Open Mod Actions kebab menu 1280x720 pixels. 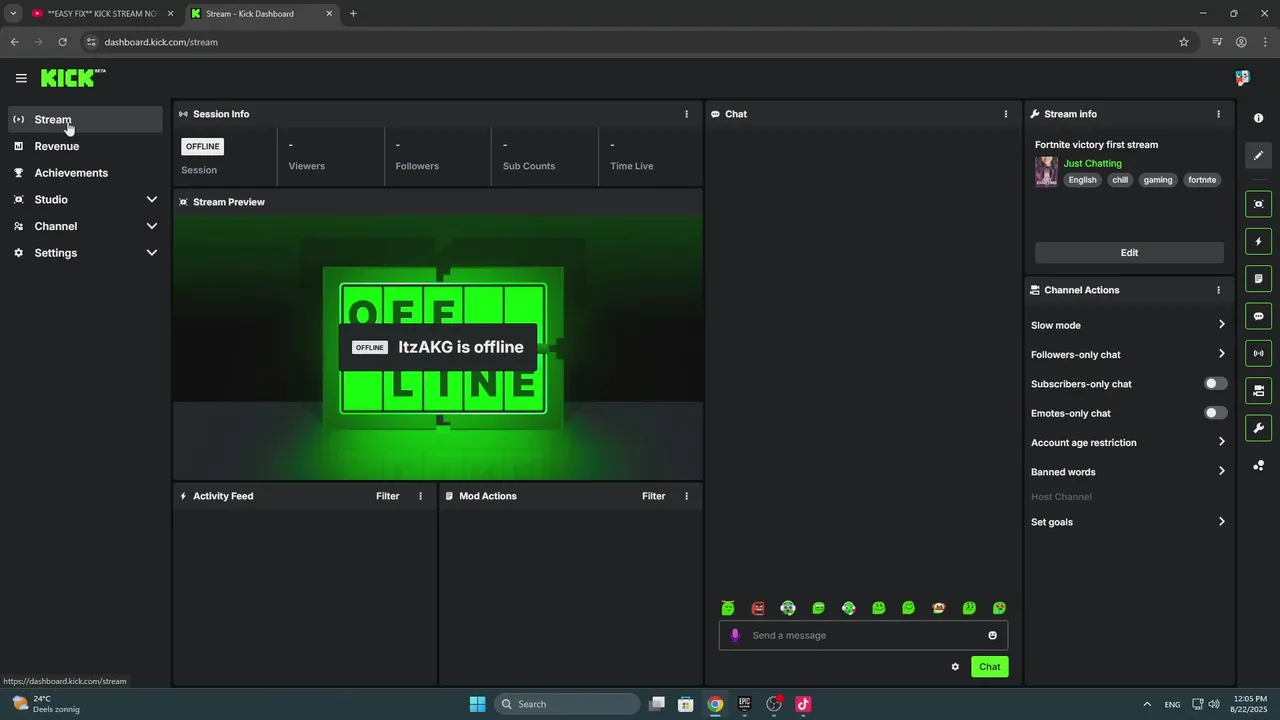[686, 496]
